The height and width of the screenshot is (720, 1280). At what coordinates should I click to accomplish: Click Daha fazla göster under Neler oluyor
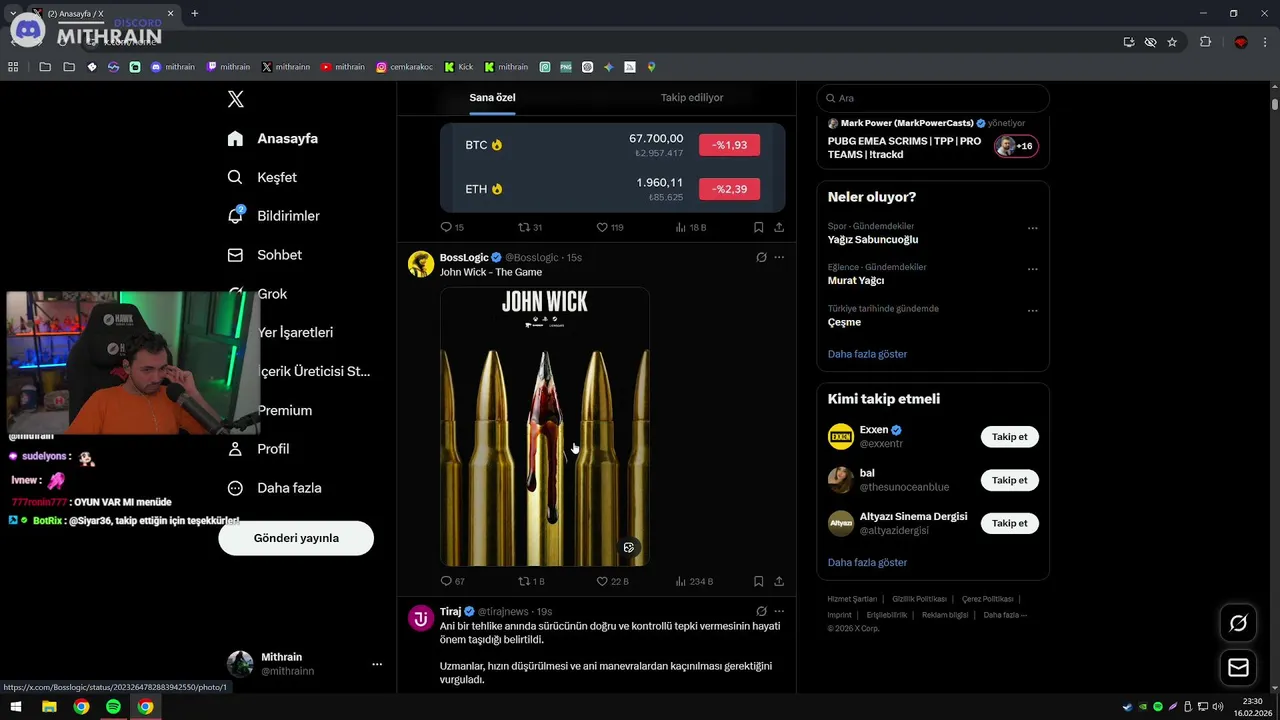(867, 354)
